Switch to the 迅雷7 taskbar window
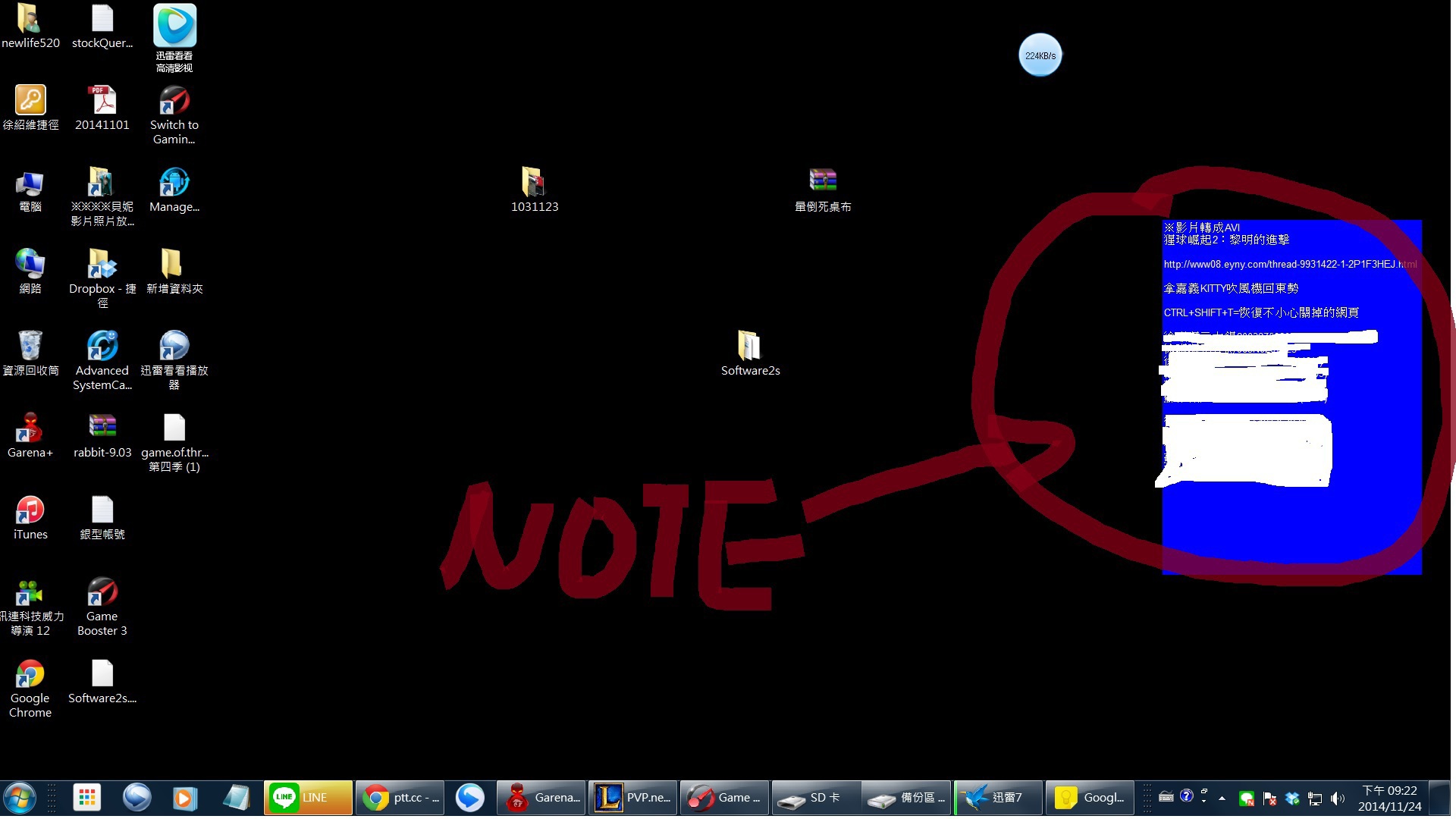 [x=999, y=798]
